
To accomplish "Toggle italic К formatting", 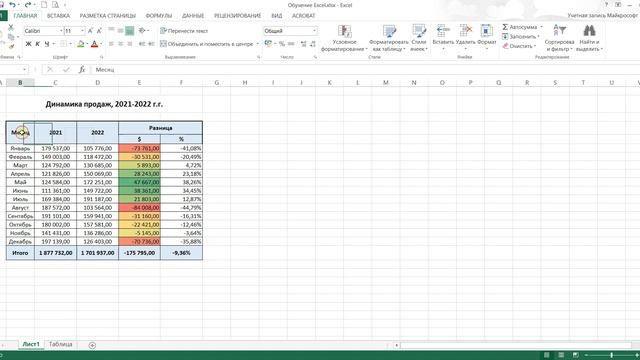I will pos(38,44).
